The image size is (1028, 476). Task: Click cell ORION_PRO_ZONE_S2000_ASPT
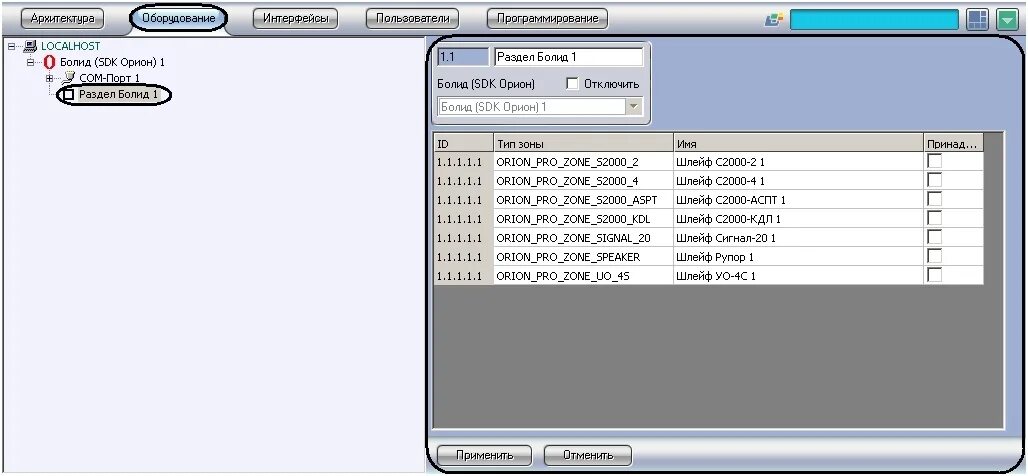point(583,199)
